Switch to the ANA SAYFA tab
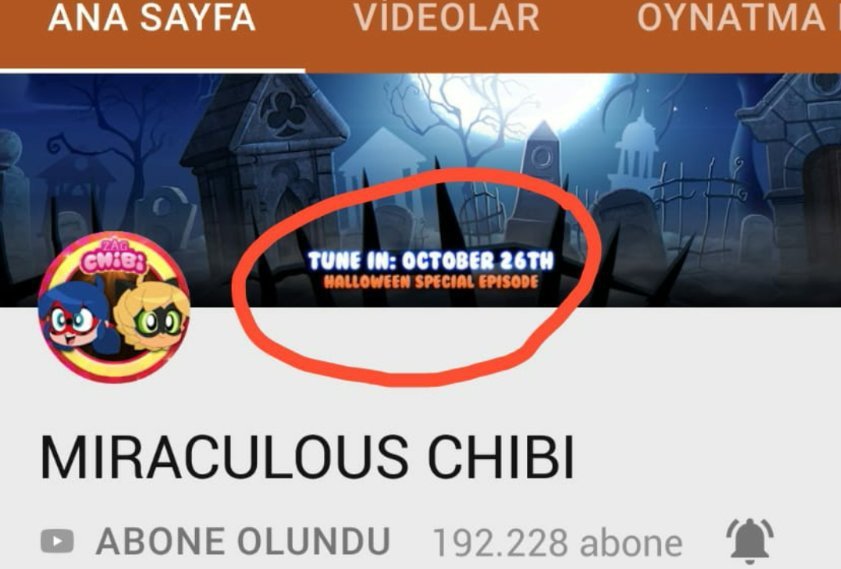This screenshot has height=569, width=841. 152,18
